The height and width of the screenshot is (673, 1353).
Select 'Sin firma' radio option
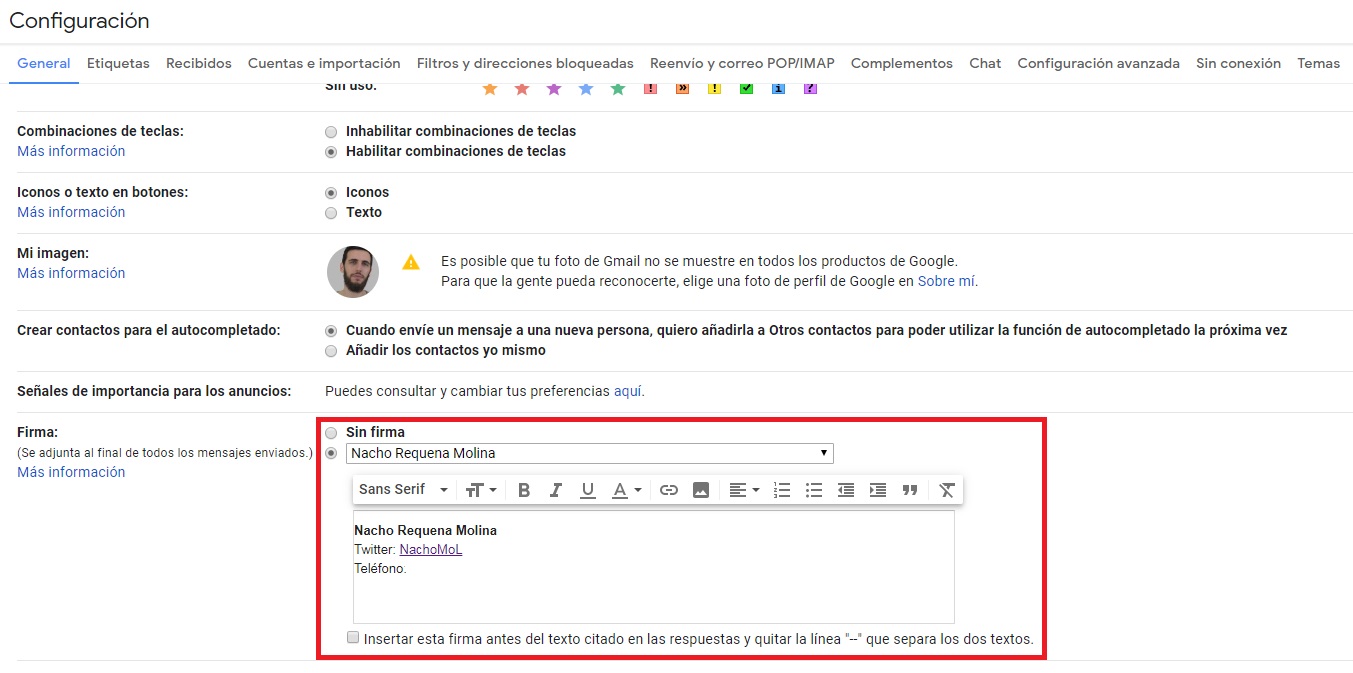[x=331, y=433]
